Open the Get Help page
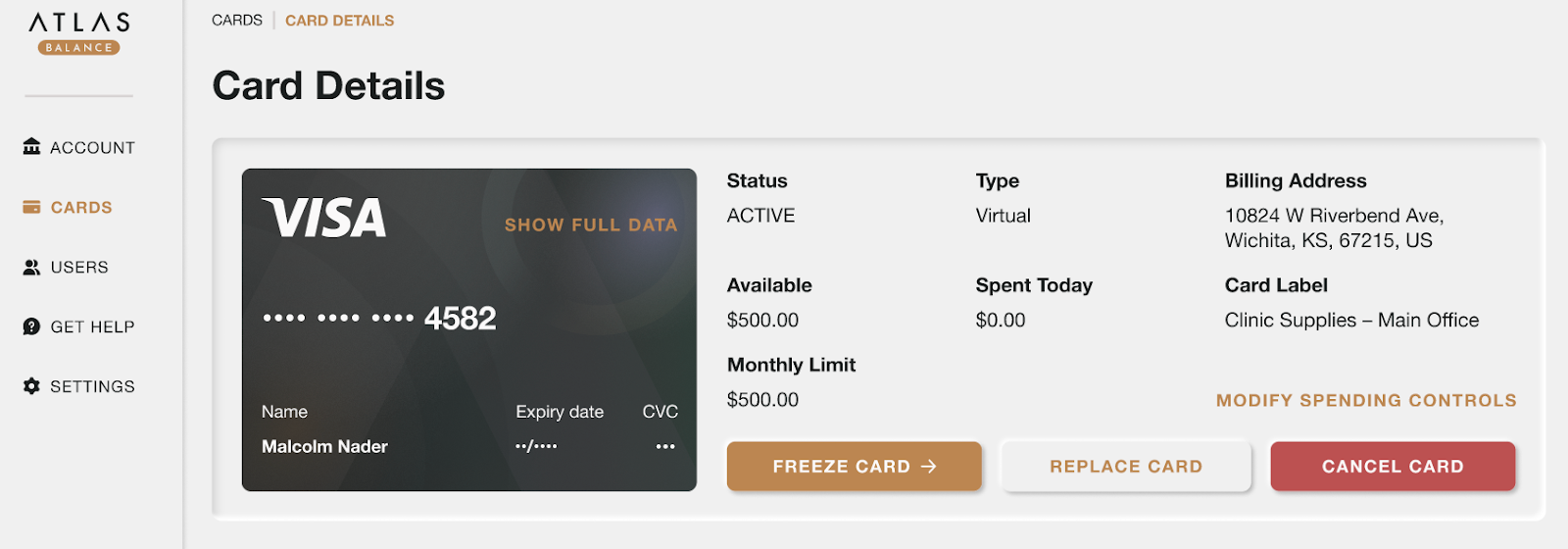1568x549 pixels. coord(92,327)
